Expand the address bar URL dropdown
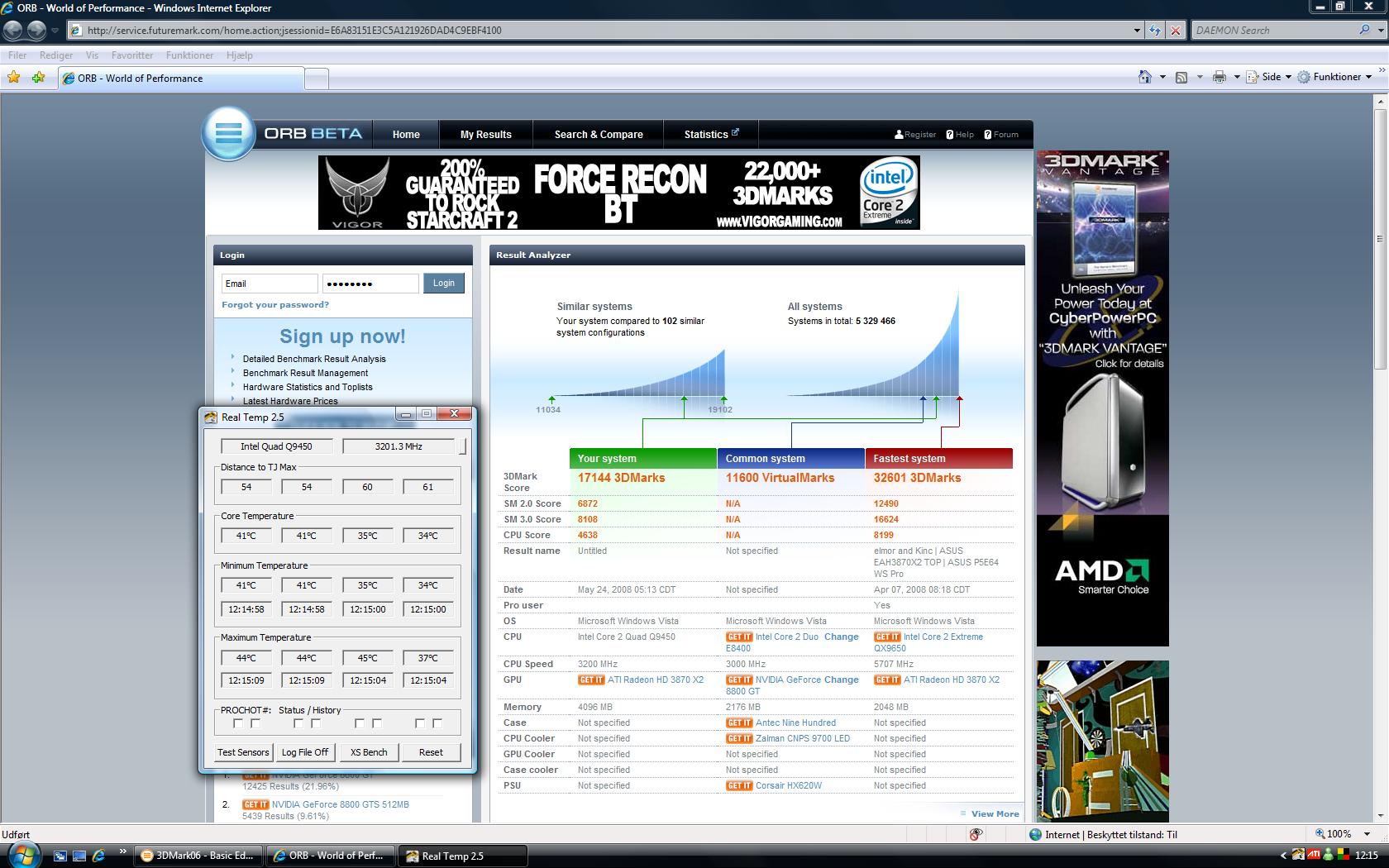 click(x=1137, y=31)
